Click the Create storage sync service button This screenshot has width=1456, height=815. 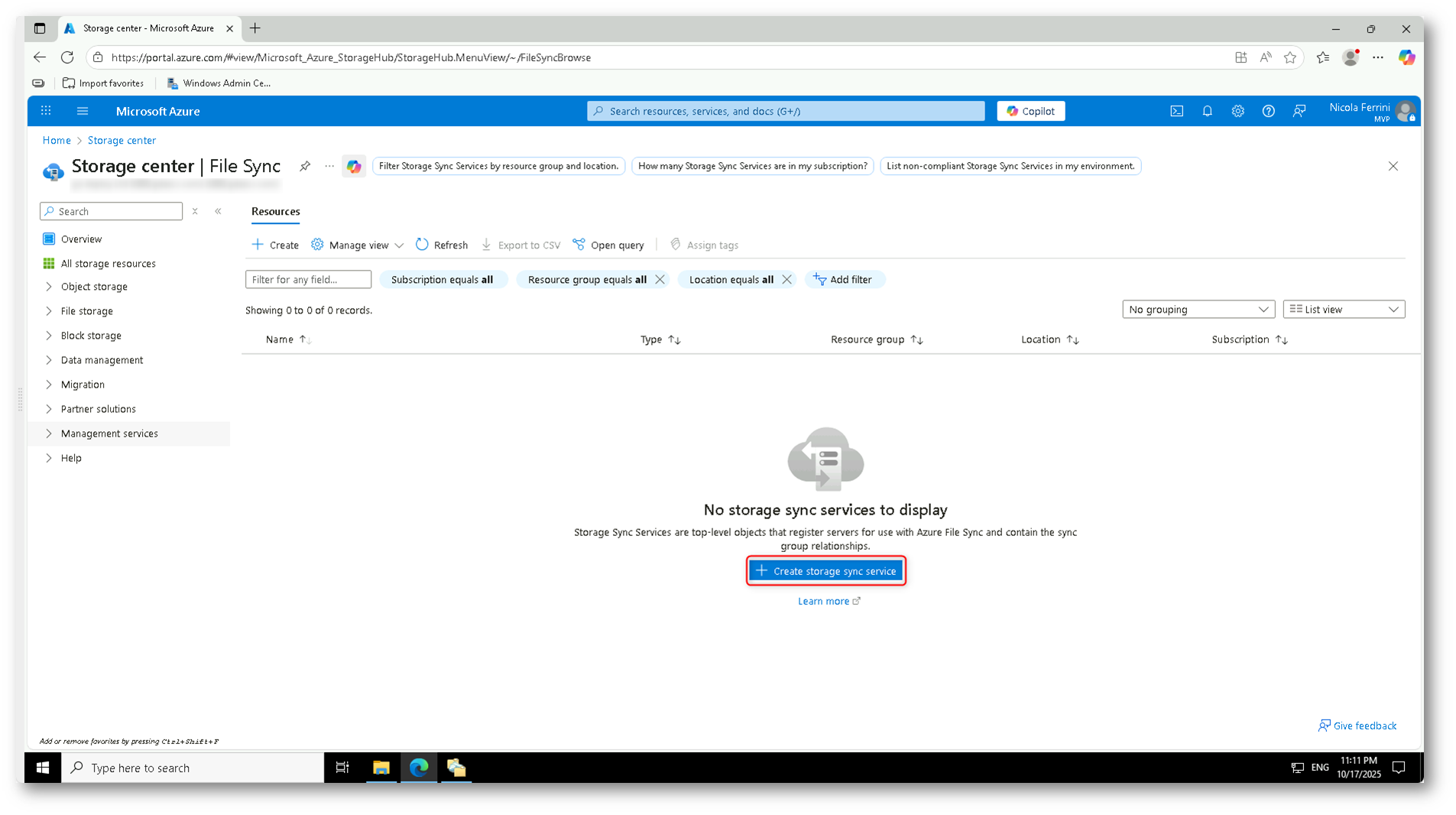[x=825, y=571]
